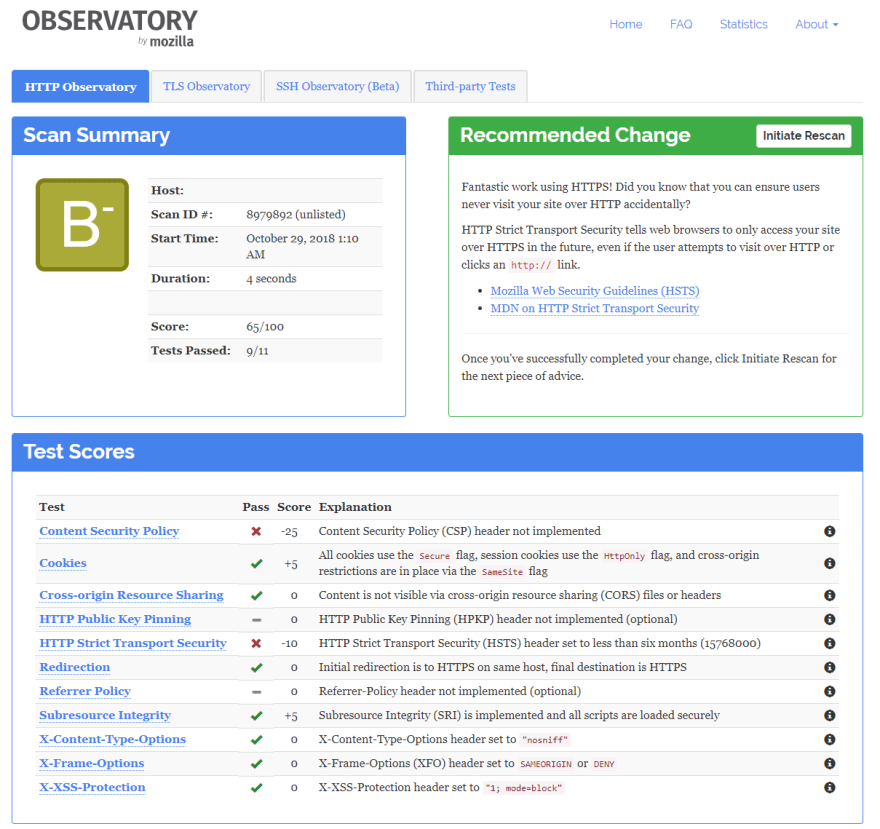Open the Cookies row info icon
880x829 pixels.
pyautogui.click(x=829, y=563)
